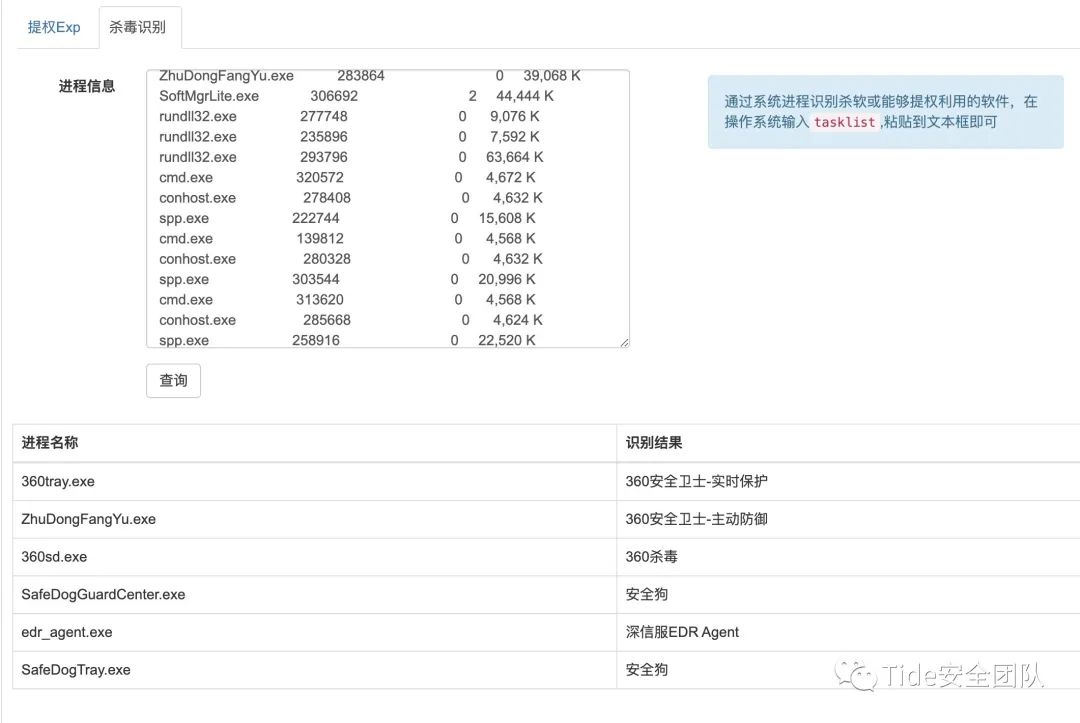1080x723 pixels.
Task: Click 安全狗 result for SafeDogGuardCenter.exe
Action: tap(849, 594)
